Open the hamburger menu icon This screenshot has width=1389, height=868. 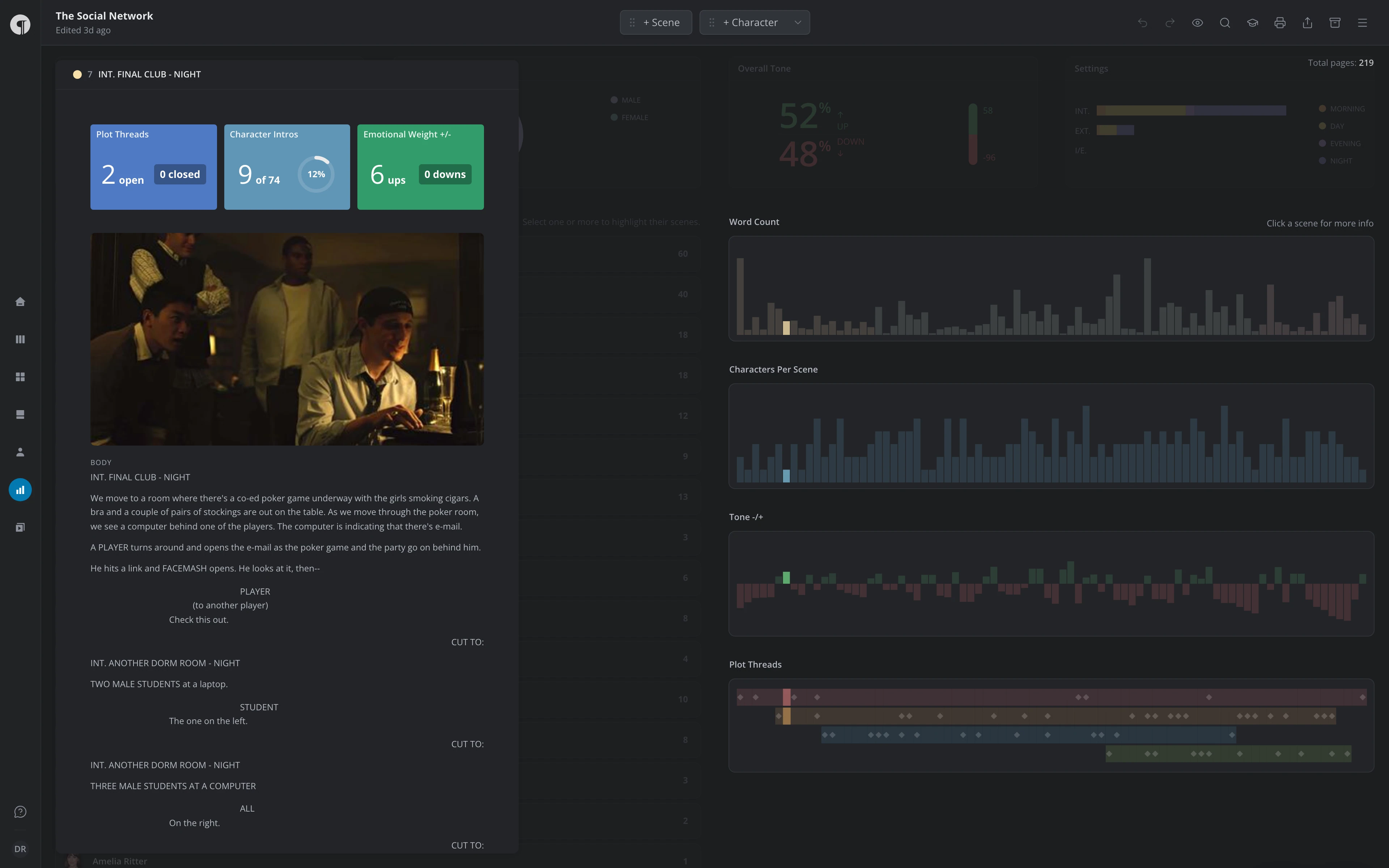point(1363,22)
